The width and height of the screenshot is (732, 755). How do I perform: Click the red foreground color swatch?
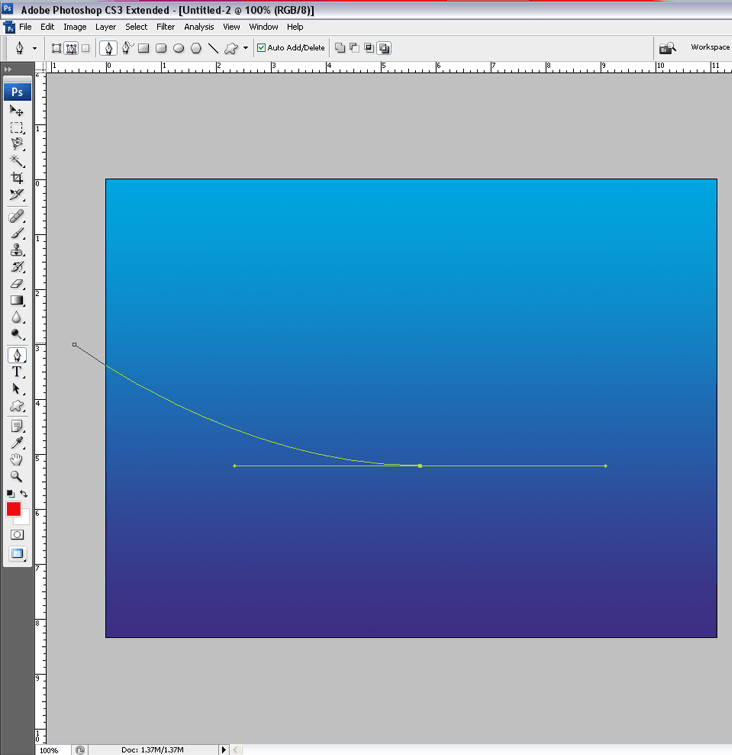point(13,509)
